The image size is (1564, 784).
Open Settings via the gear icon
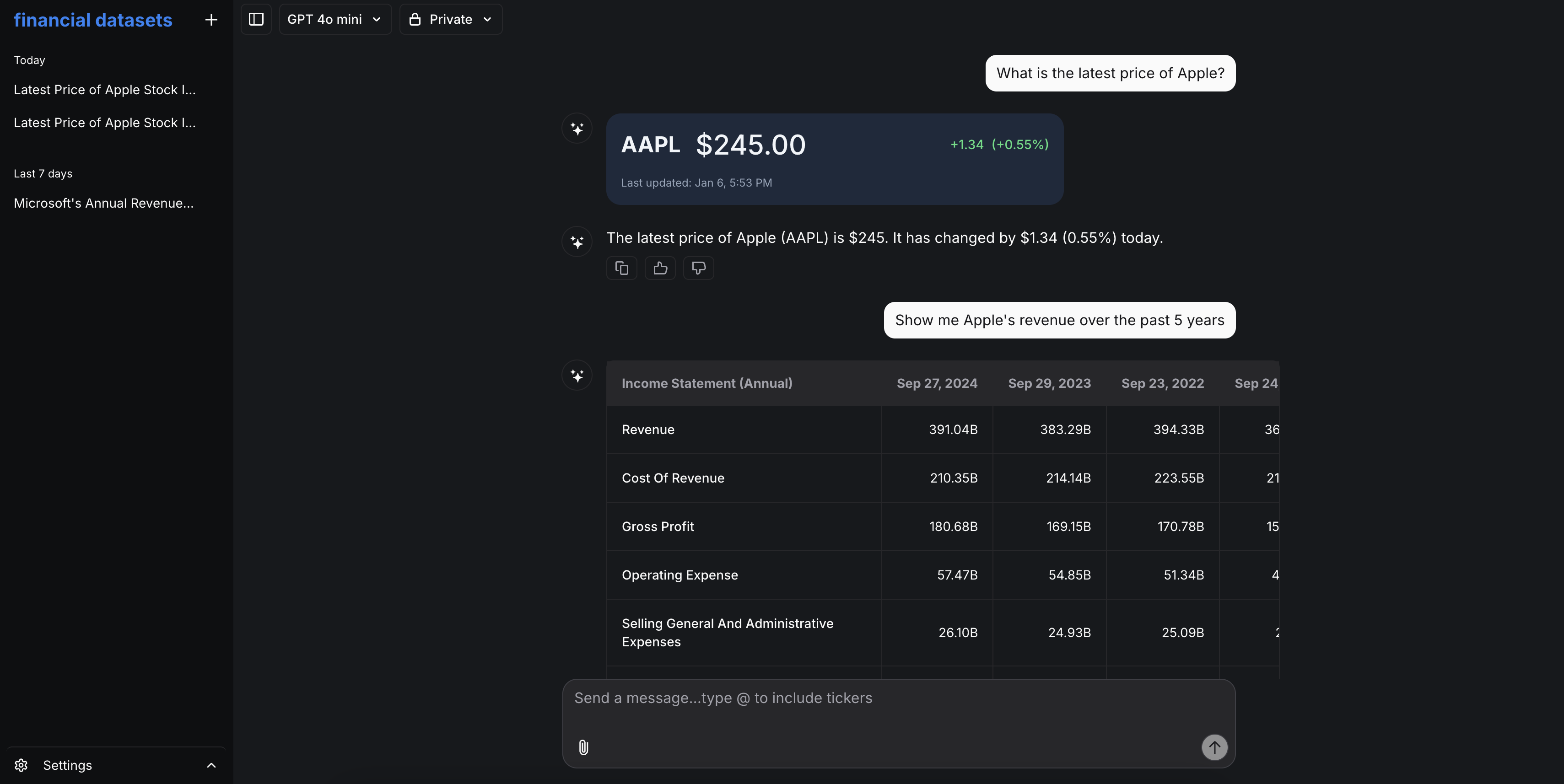(20, 765)
